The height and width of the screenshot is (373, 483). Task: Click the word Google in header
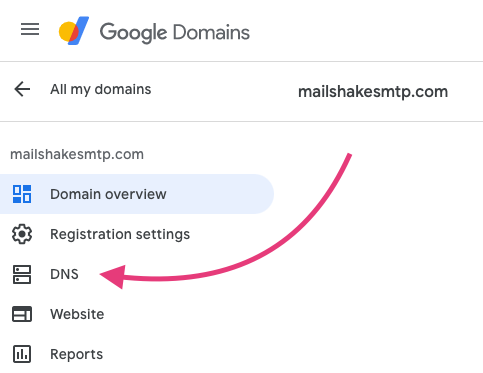coord(133,33)
